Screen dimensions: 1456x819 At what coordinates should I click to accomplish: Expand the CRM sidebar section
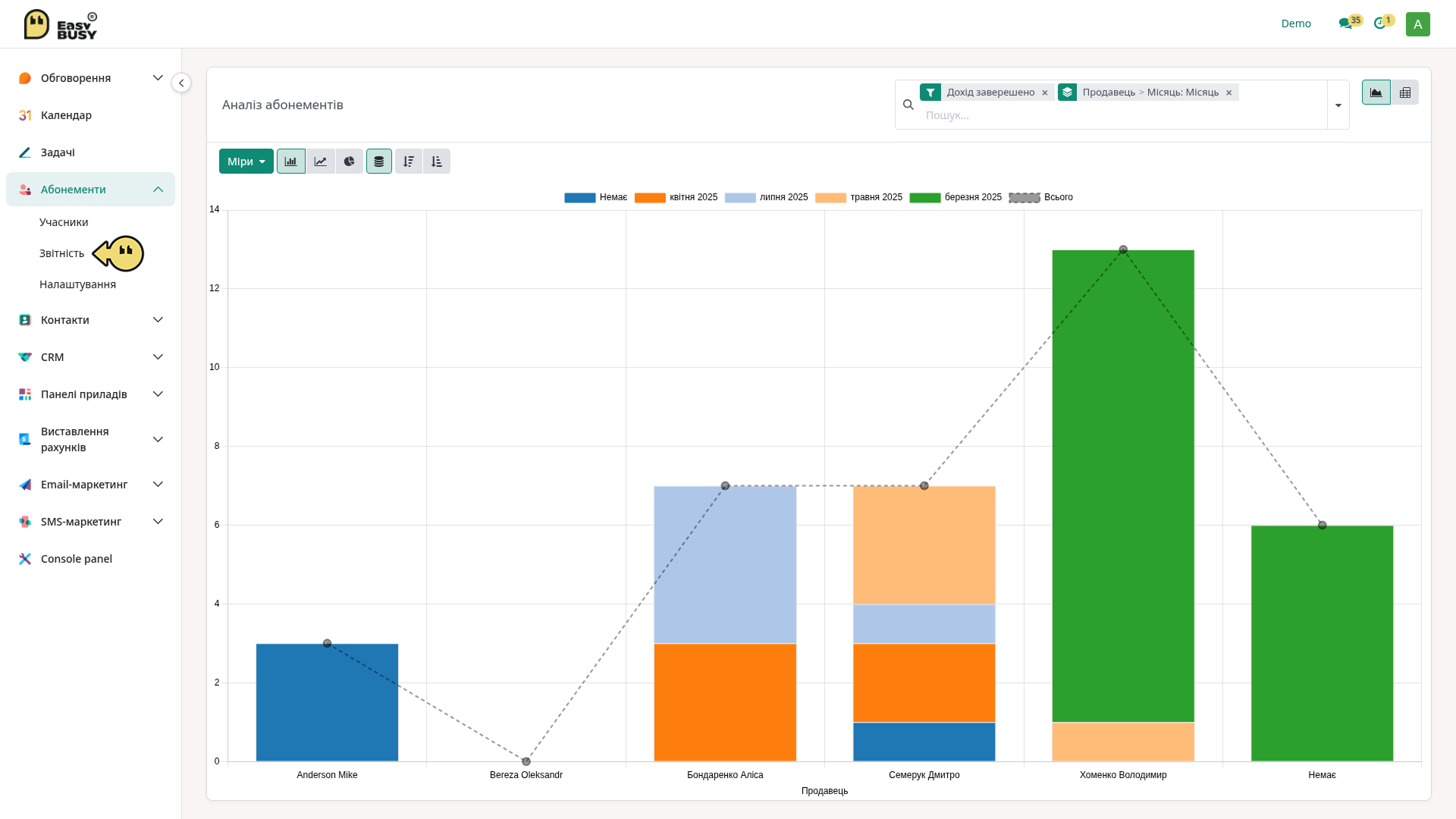90,357
